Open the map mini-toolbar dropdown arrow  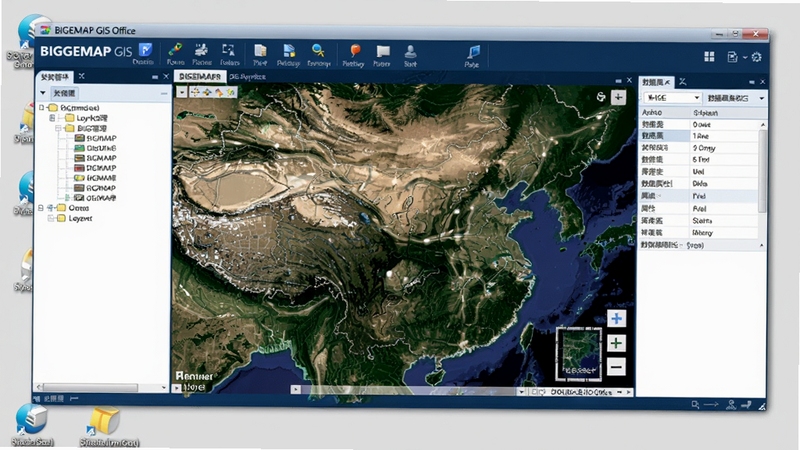(x=182, y=92)
